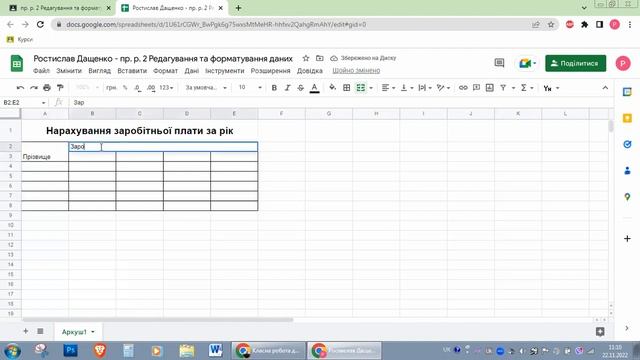Collapse the menus with up chevron
640x360 pixels.
click(605, 88)
